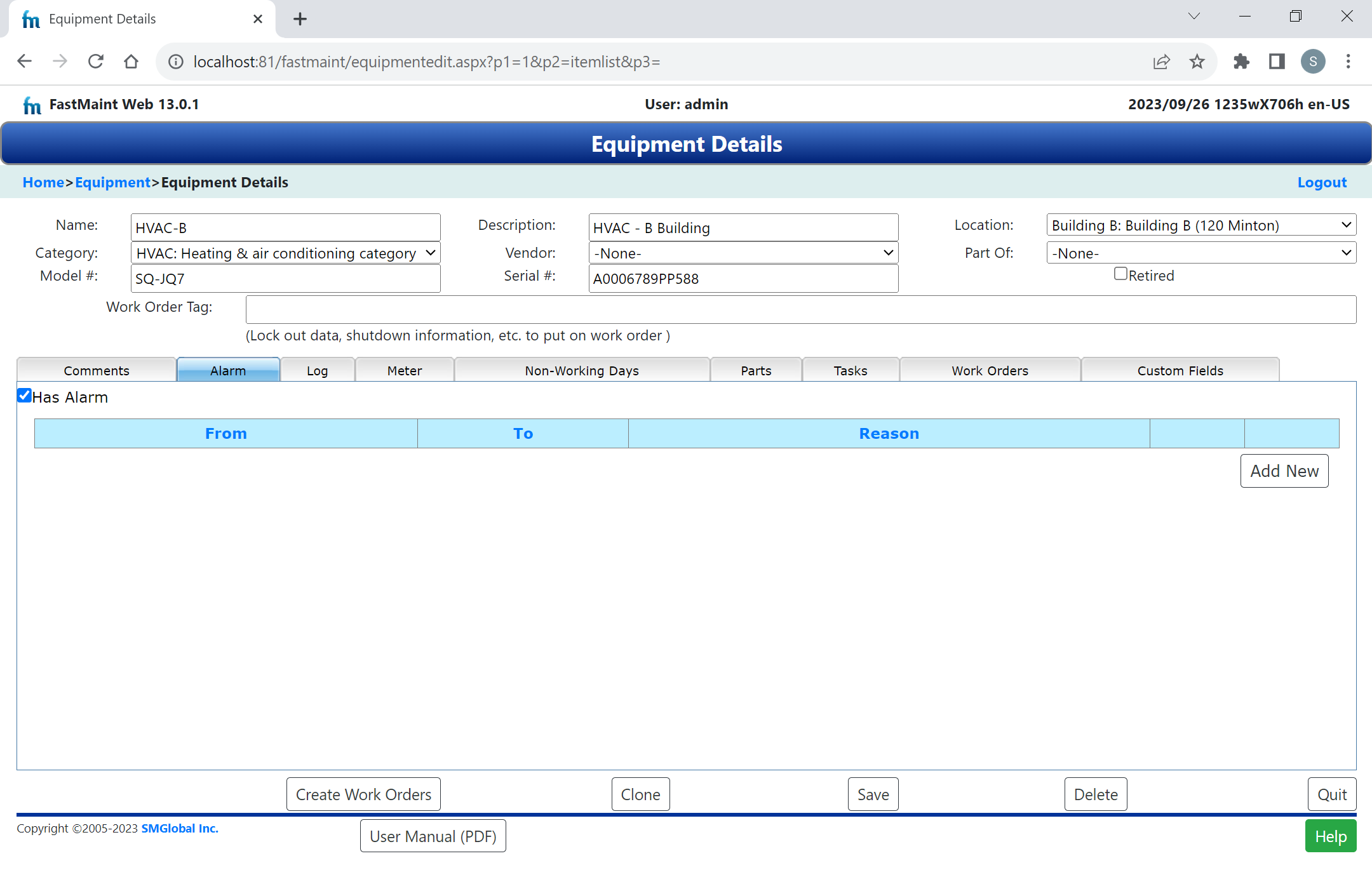Viewport: 1372px width, 870px height.
Task: Open the Category dropdown
Action: pos(285,253)
